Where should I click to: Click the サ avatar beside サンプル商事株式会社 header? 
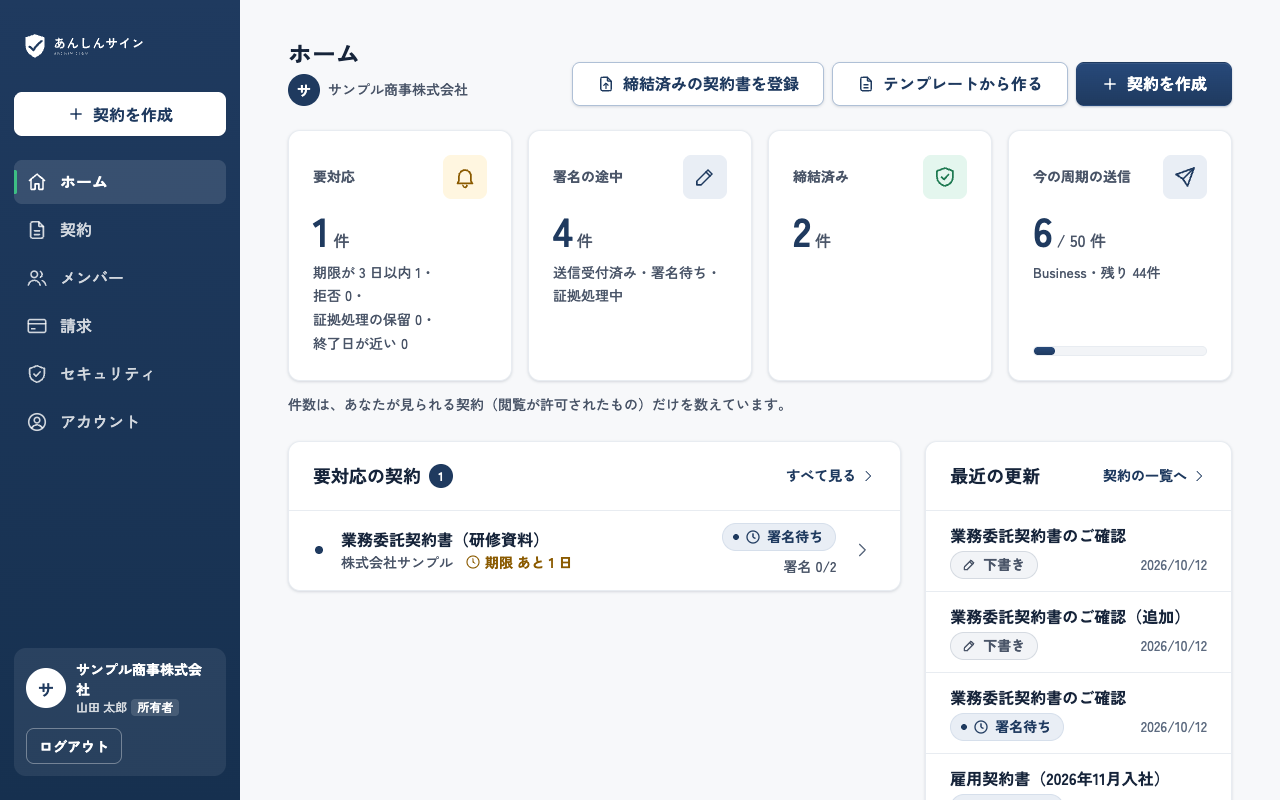tap(304, 89)
